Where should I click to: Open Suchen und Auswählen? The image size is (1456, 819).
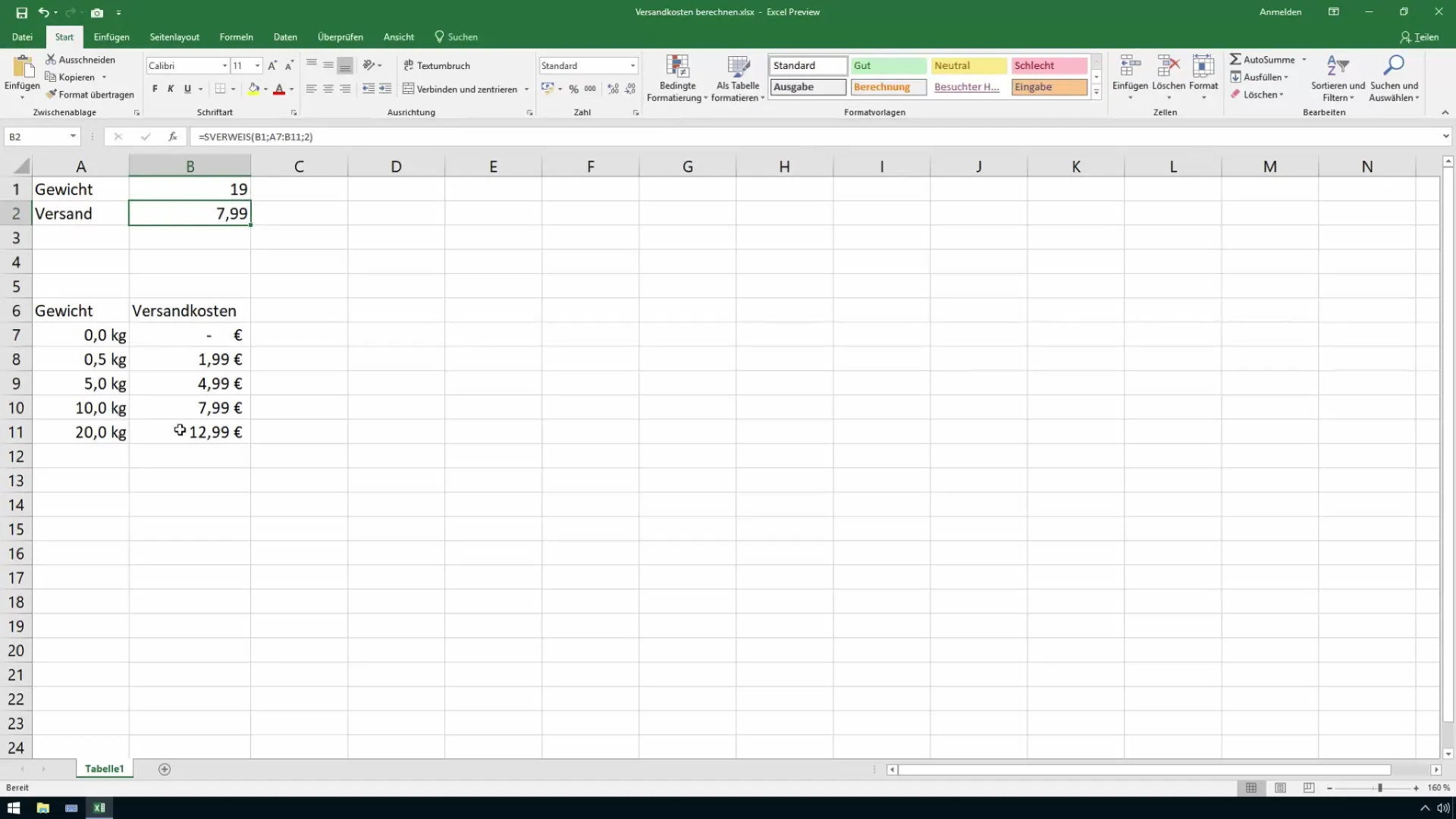click(1394, 78)
